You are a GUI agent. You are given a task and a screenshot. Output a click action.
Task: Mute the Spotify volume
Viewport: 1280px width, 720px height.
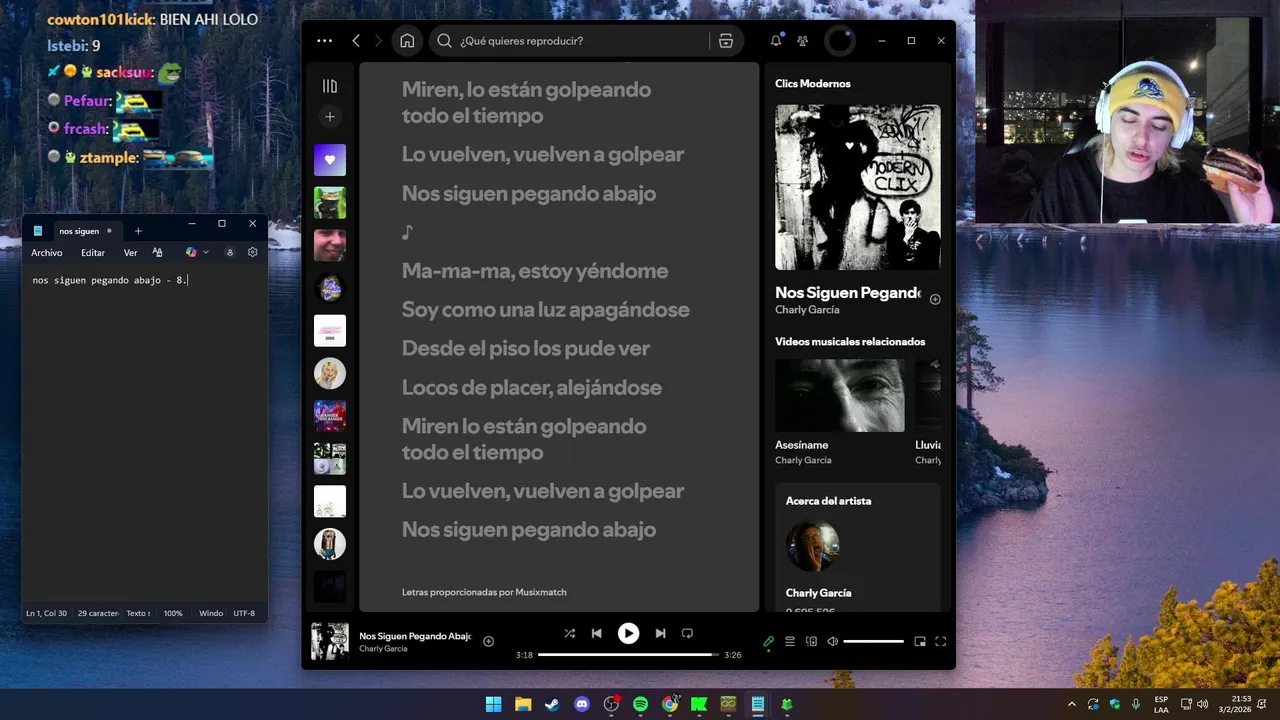(832, 641)
